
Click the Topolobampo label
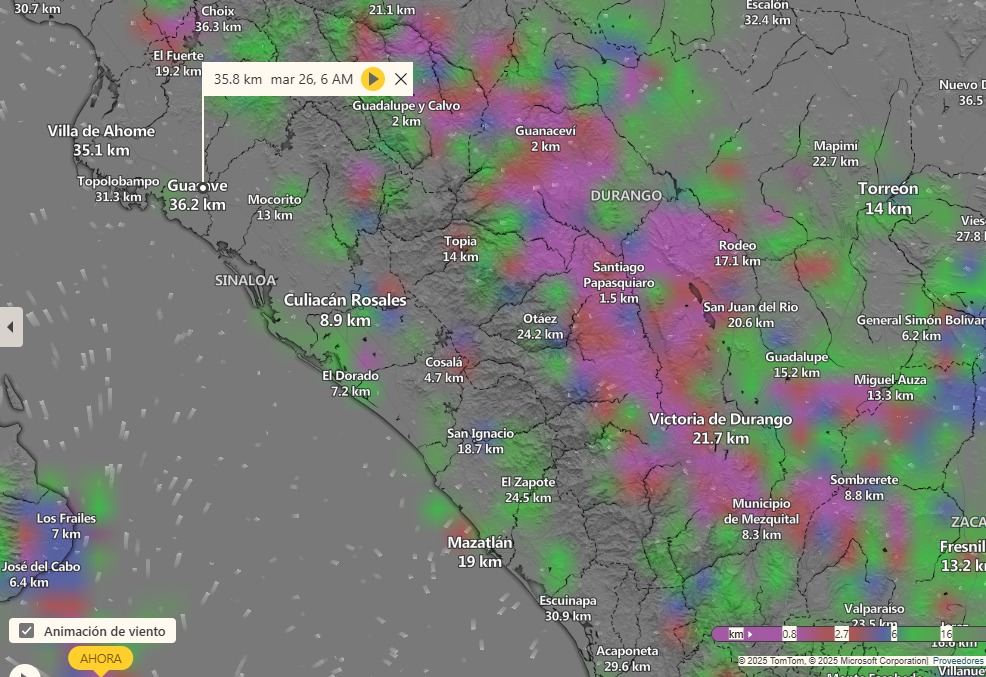pyautogui.click(x=118, y=189)
